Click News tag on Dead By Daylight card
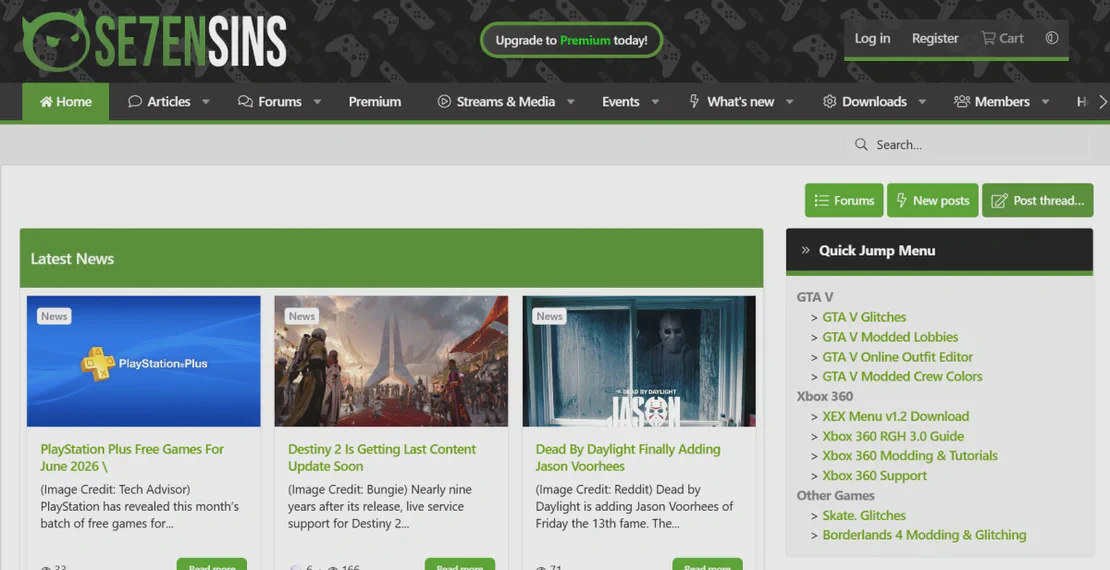Viewport: 1110px width, 570px height. (549, 316)
